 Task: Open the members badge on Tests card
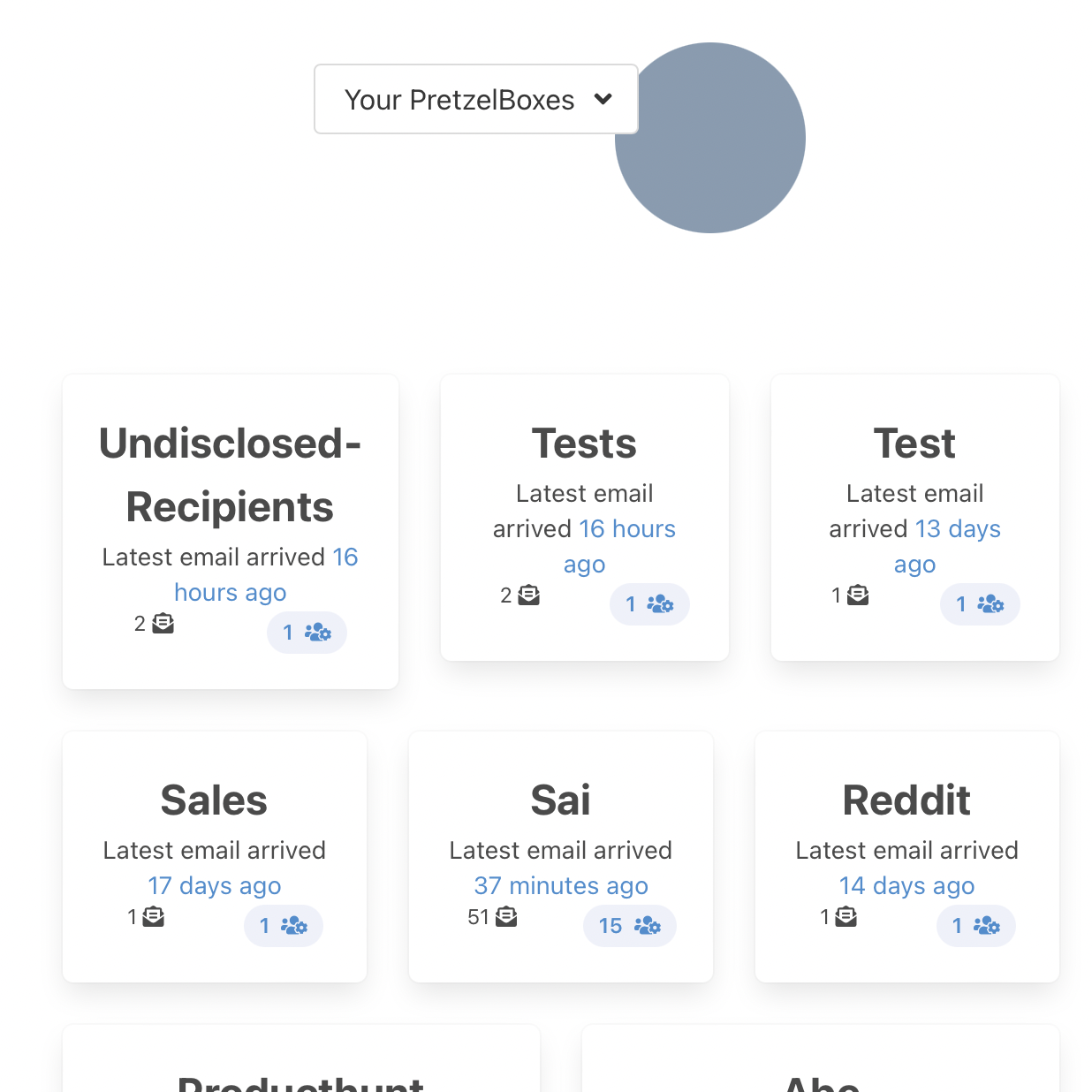(649, 604)
